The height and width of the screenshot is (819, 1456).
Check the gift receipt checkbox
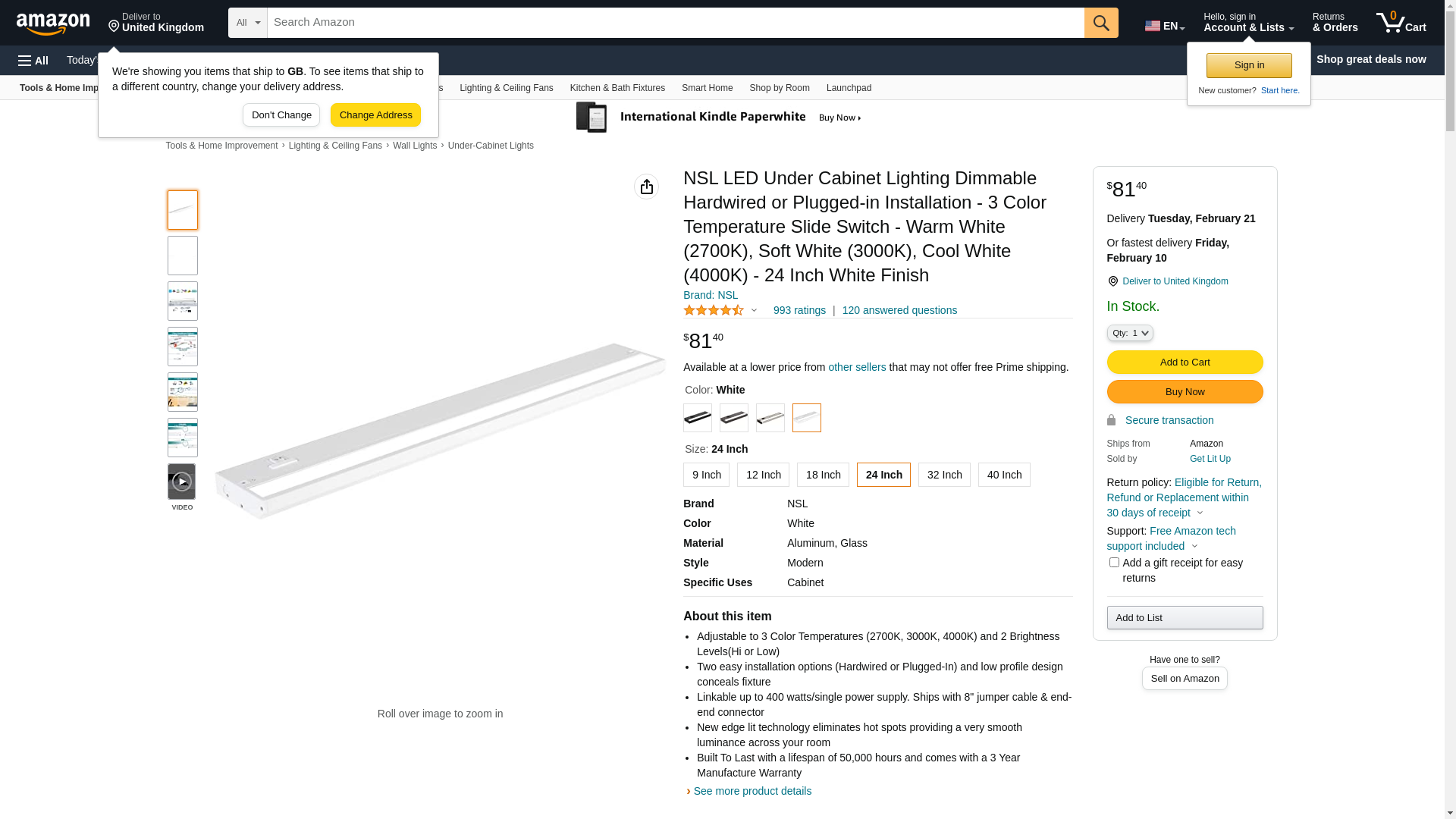tap(1114, 563)
